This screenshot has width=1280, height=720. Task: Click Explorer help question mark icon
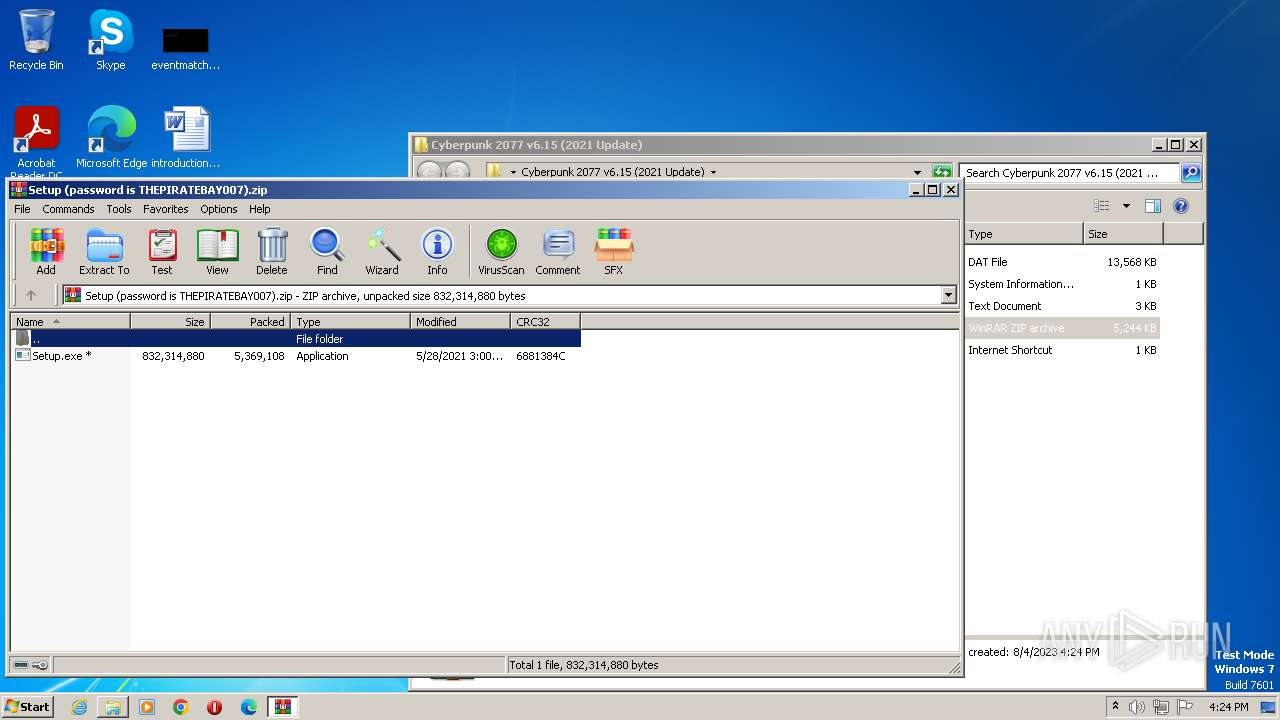pos(1181,206)
